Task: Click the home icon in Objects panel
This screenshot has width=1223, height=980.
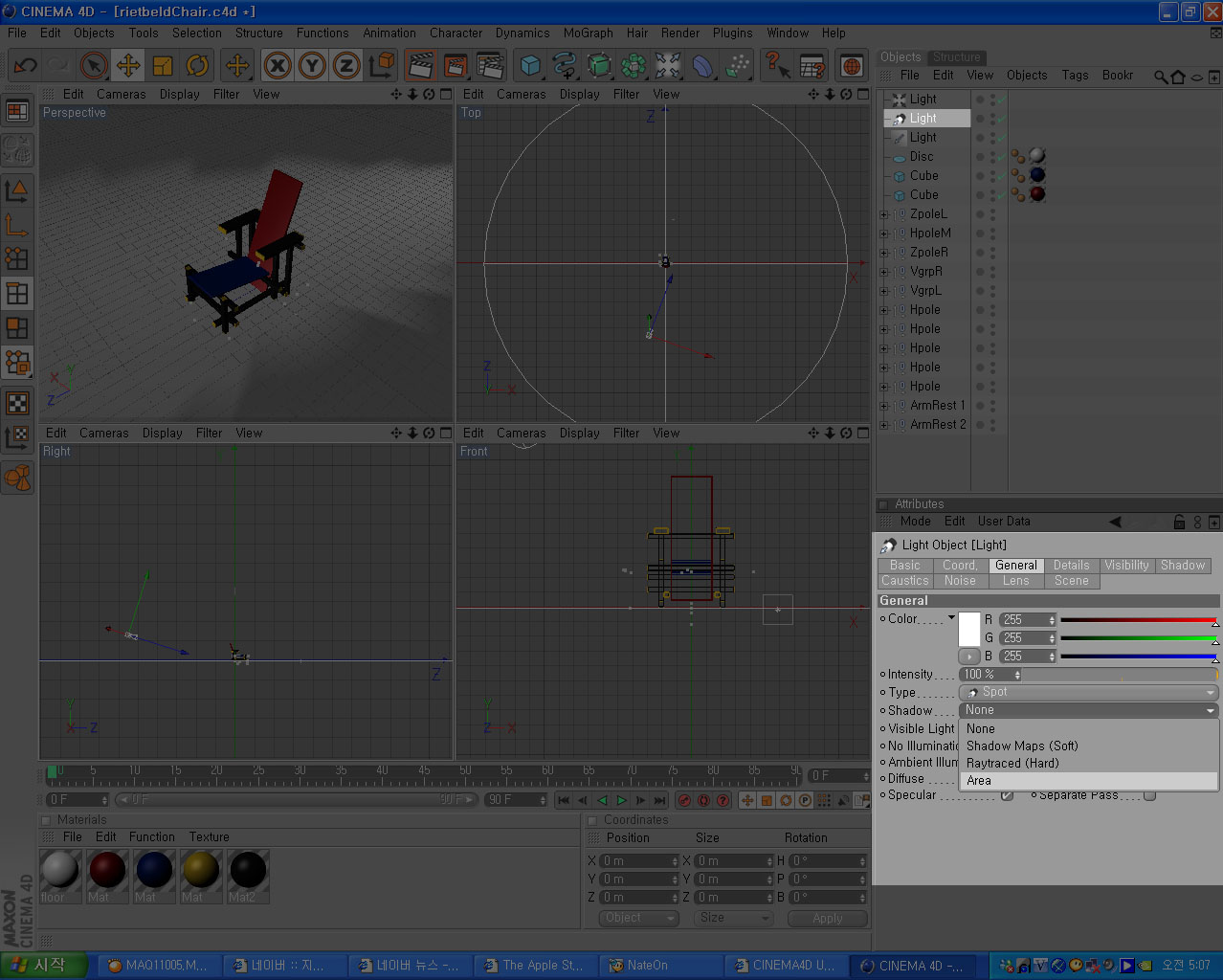Action: tap(1178, 76)
